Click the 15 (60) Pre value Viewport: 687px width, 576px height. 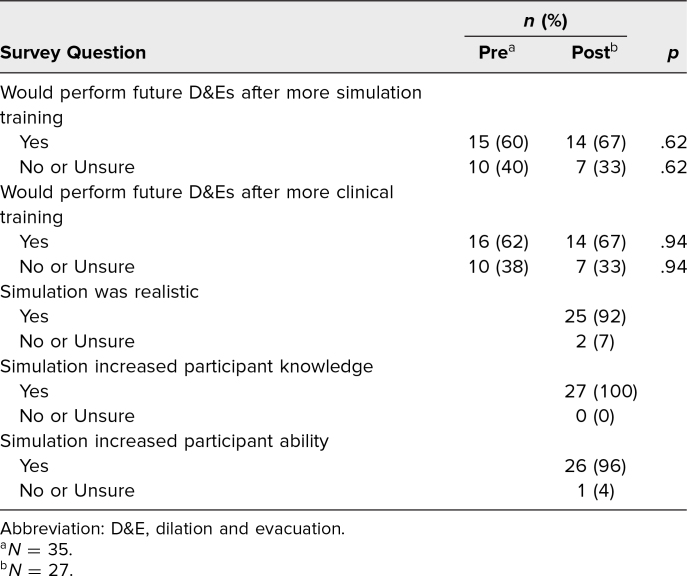point(499,142)
